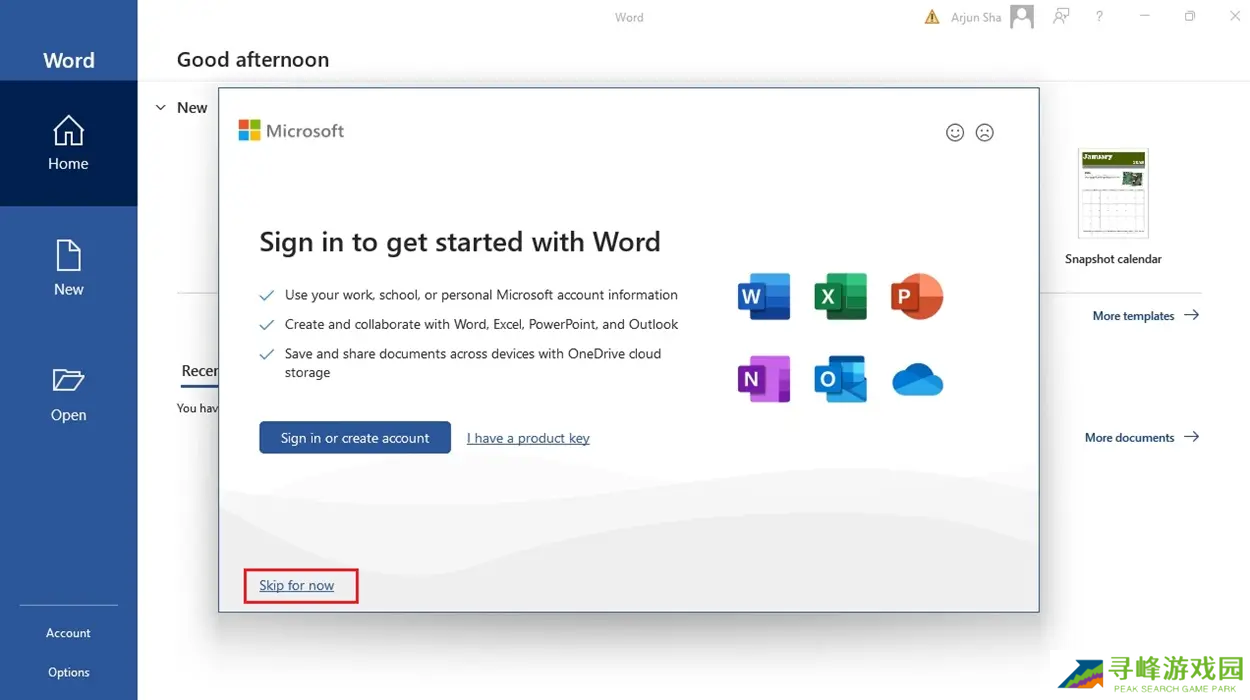This screenshot has height=700, width=1250.
Task: Click Skip for now link
Action: (296, 585)
